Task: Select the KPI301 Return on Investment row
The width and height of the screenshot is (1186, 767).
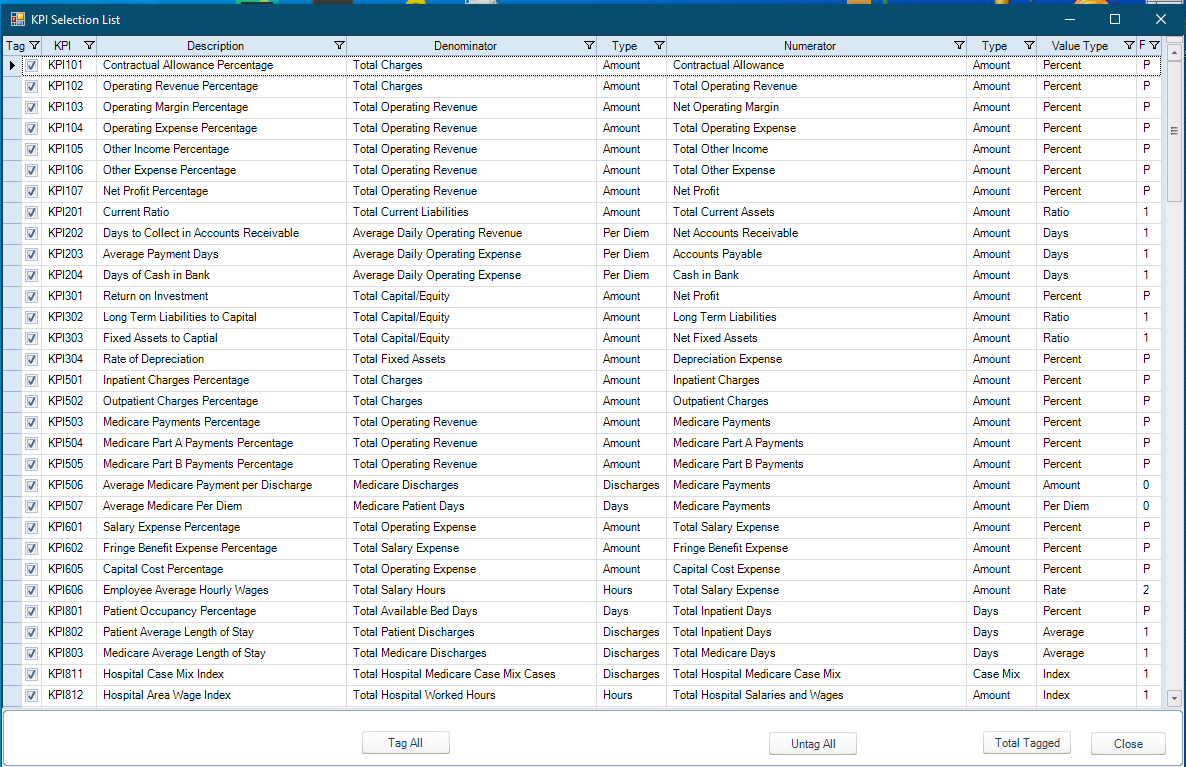Action: 200,296
